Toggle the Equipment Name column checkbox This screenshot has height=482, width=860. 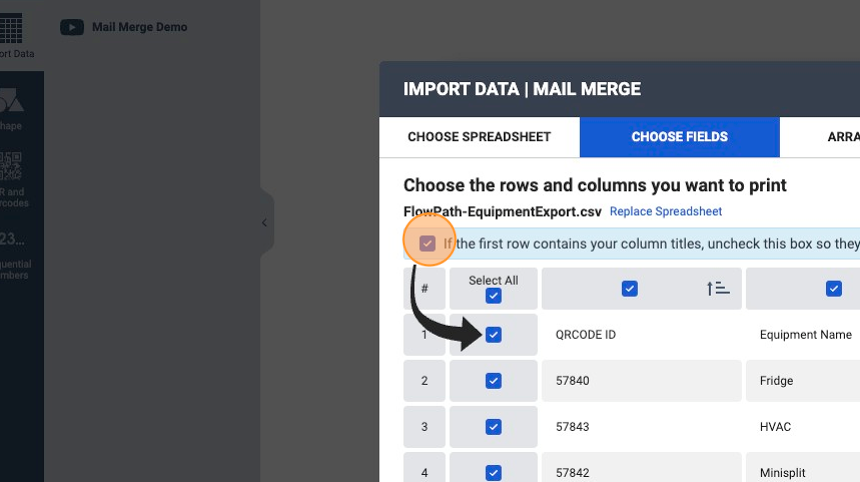point(834,288)
